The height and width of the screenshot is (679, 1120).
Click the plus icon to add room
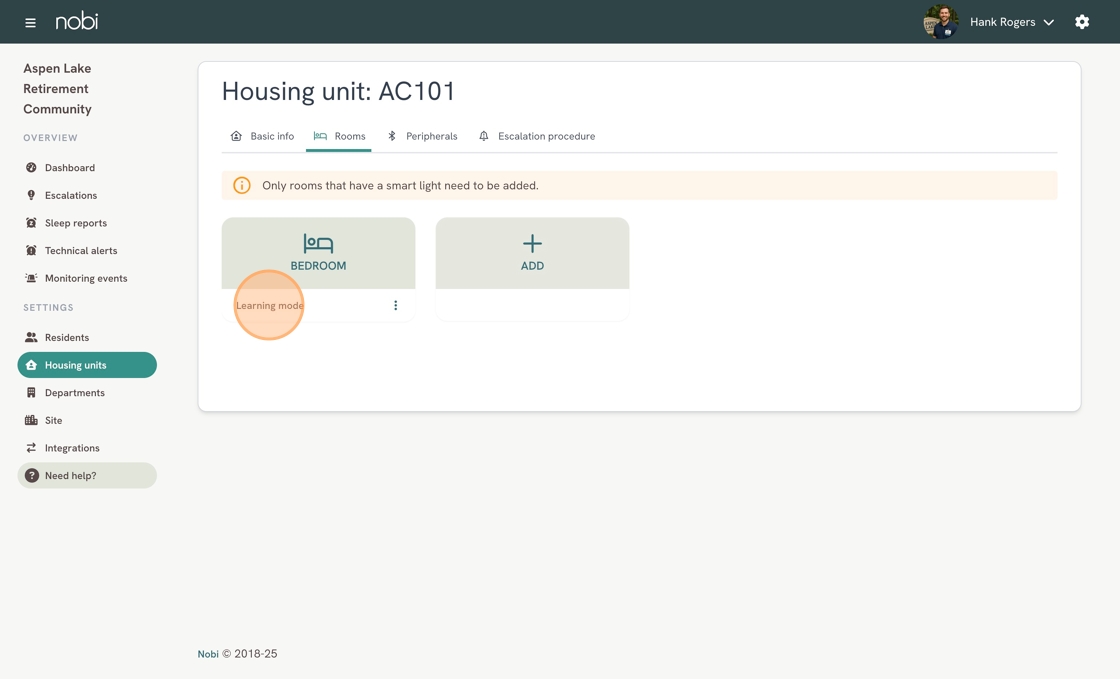(x=532, y=243)
